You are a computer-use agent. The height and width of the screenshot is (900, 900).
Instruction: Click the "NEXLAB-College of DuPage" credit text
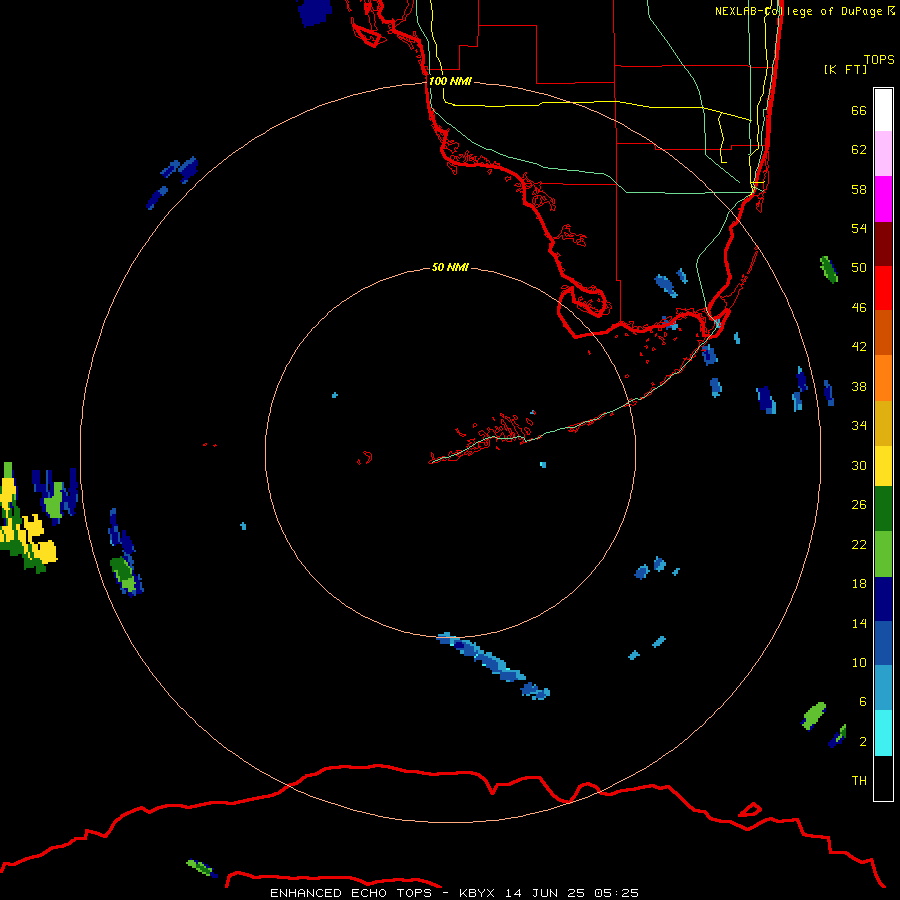798,11
